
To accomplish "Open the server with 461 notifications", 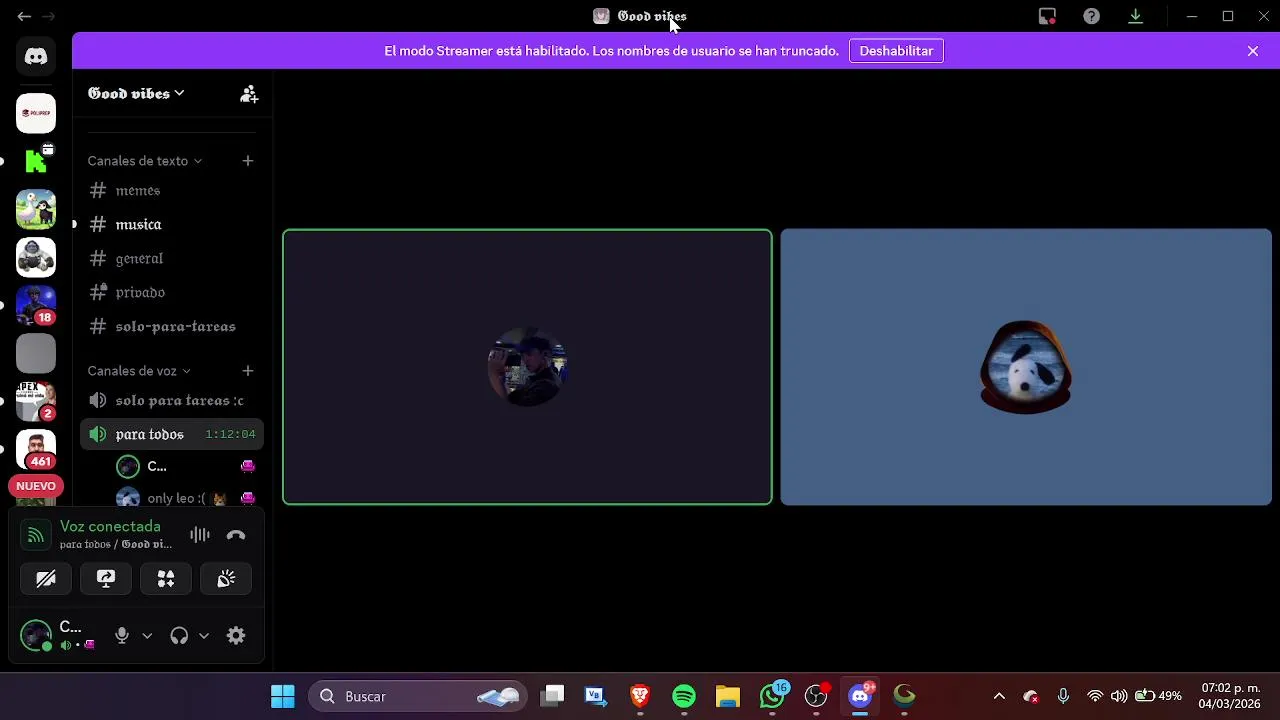I will 36,449.
